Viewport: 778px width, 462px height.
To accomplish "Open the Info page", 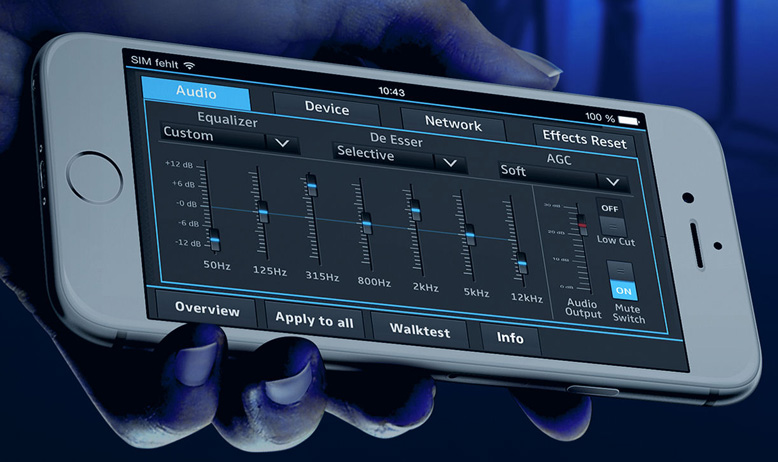I will pos(510,338).
